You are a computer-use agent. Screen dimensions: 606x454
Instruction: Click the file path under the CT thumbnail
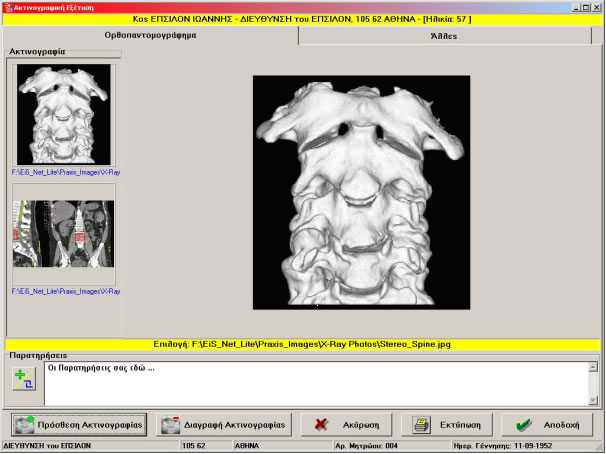click(65, 291)
